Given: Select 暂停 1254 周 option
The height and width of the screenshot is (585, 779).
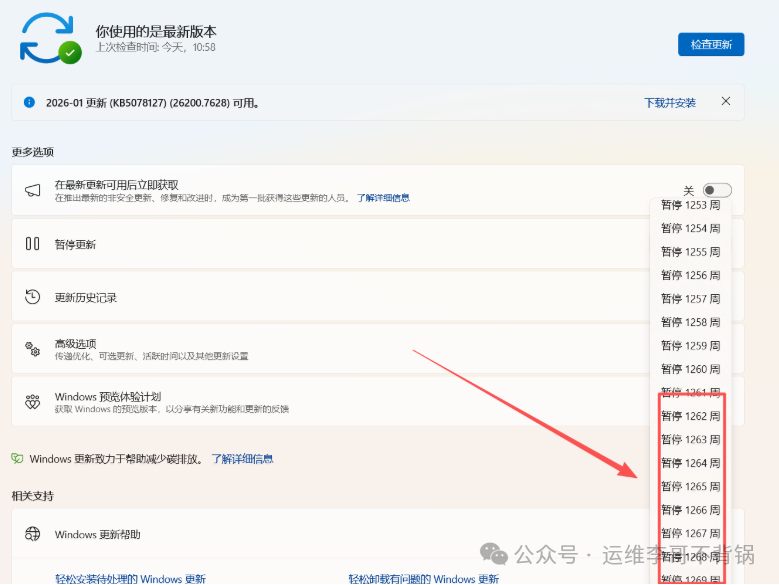Looking at the screenshot, I should tap(691, 228).
